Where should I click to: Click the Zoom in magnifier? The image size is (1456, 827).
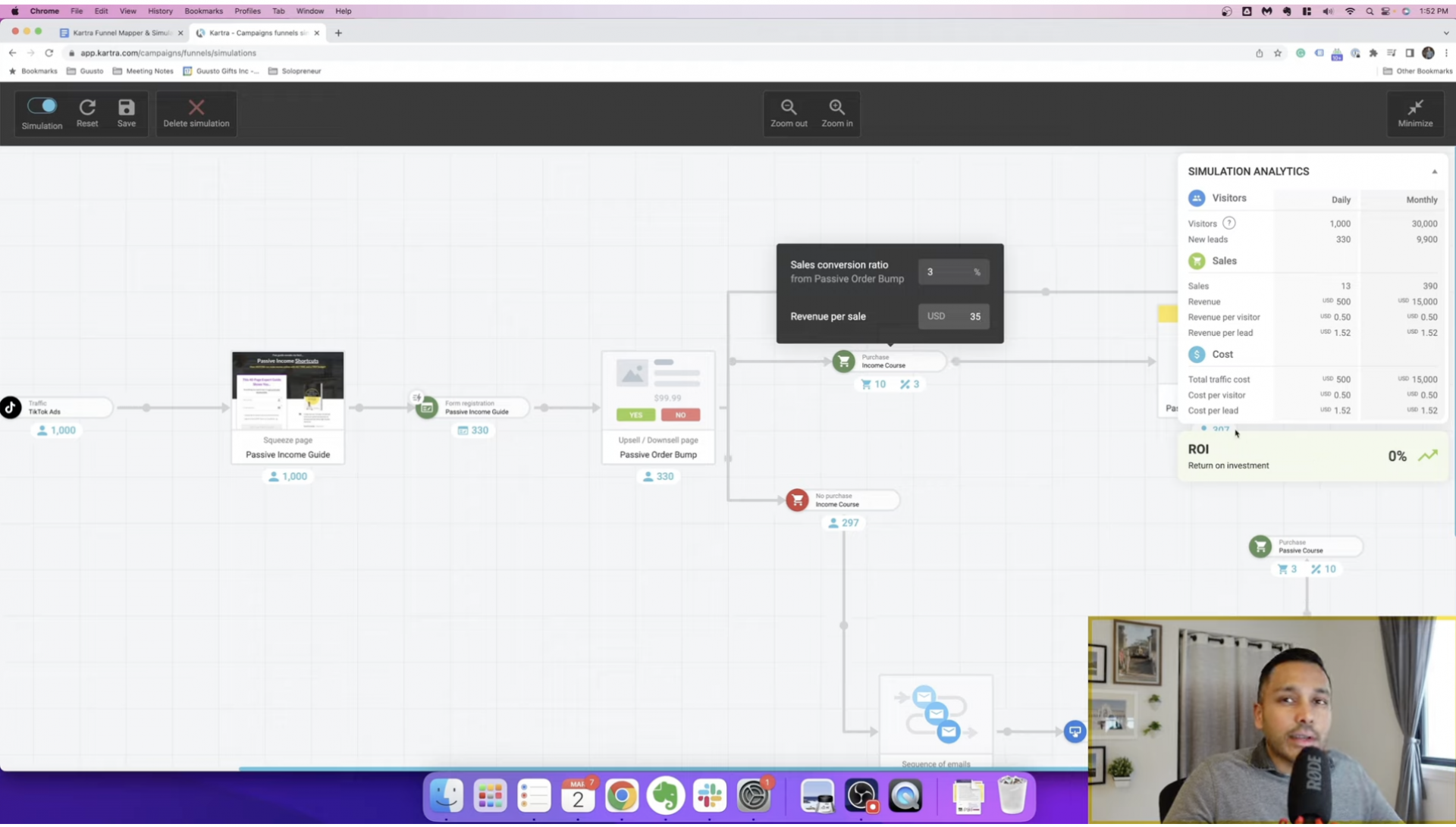point(836,108)
